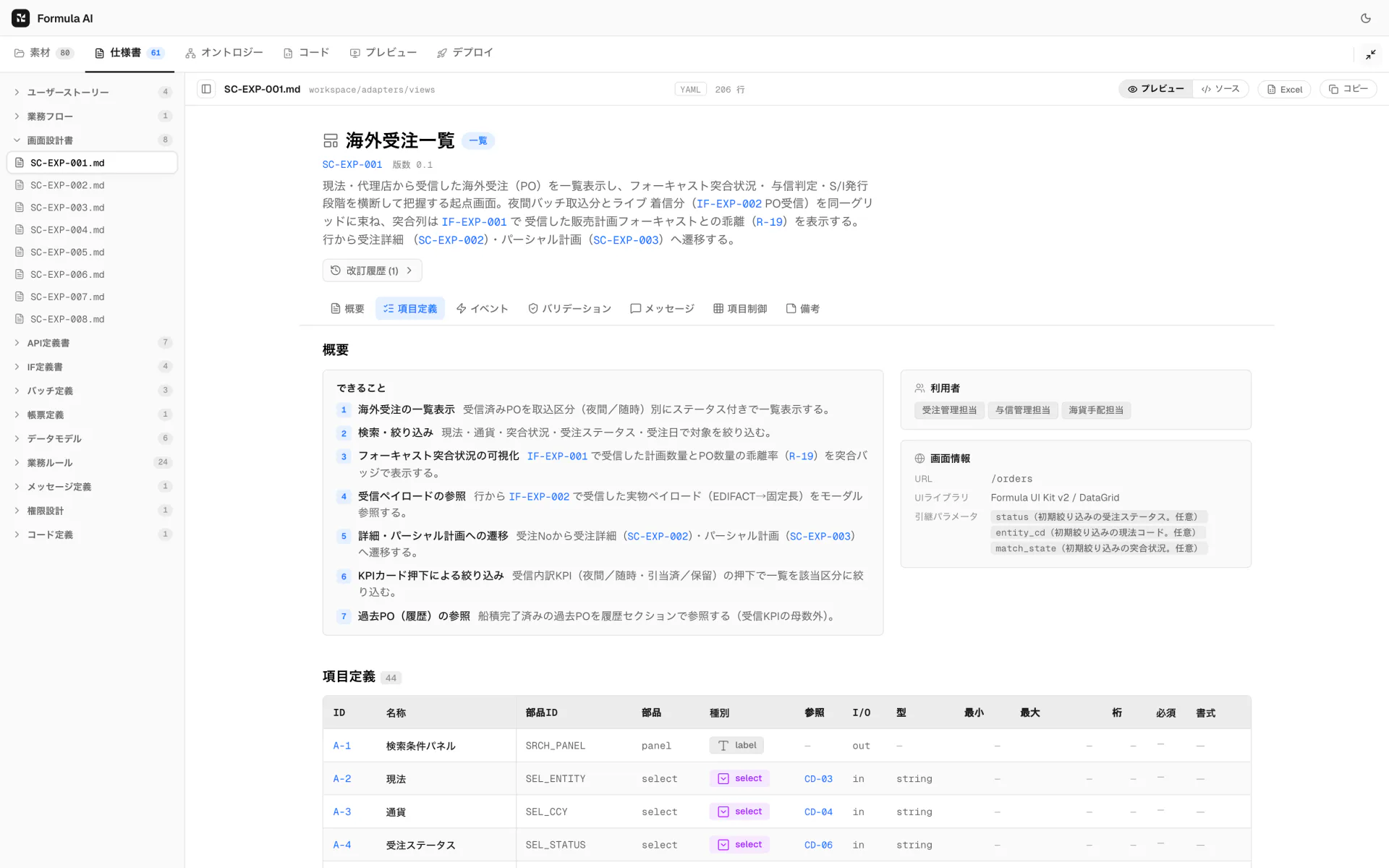Expand the メッセージ定義 tree section
Screen dimensions: 1389x868
(93, 487)
